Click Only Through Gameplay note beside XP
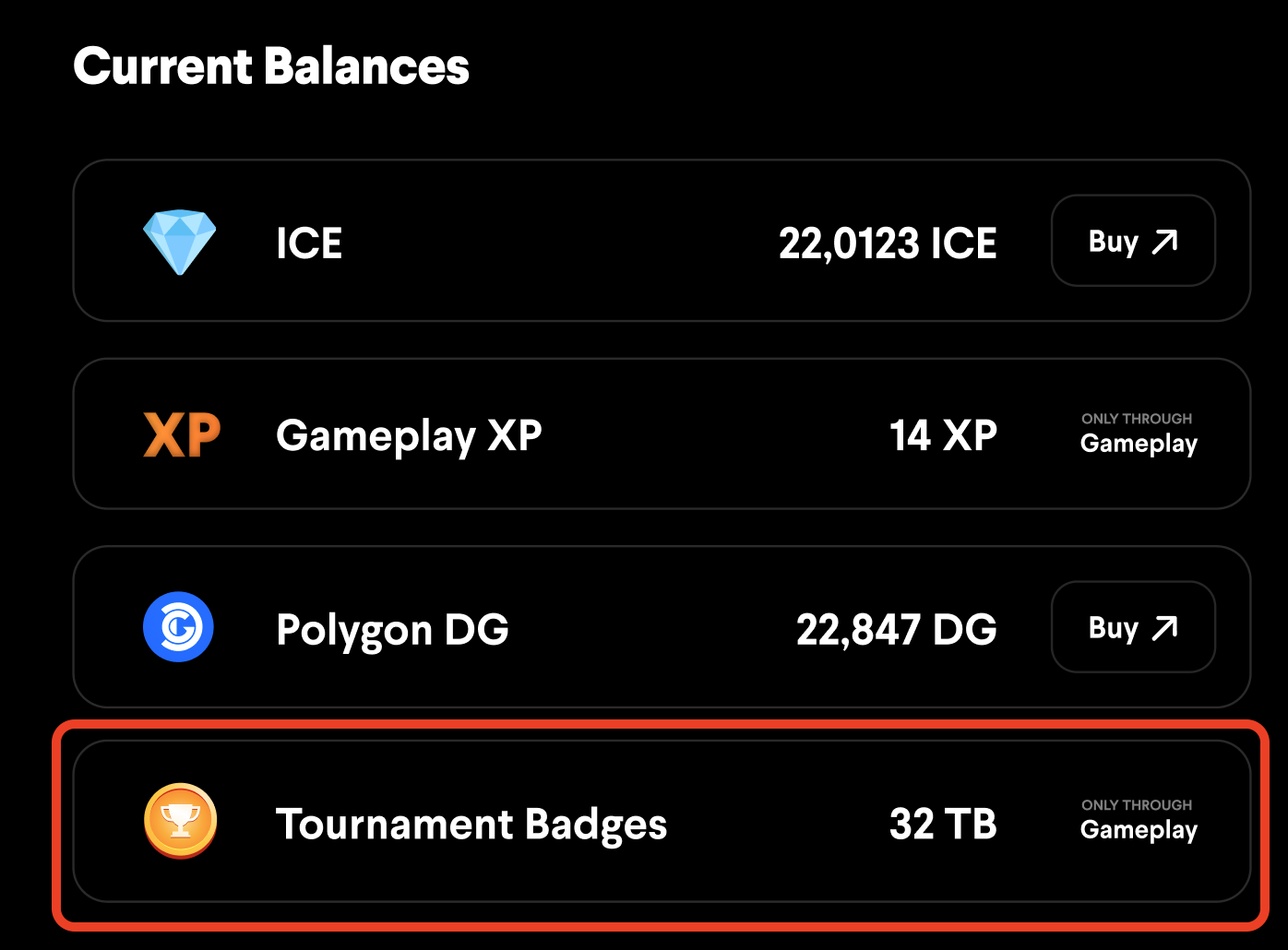 coord(1139,434)
